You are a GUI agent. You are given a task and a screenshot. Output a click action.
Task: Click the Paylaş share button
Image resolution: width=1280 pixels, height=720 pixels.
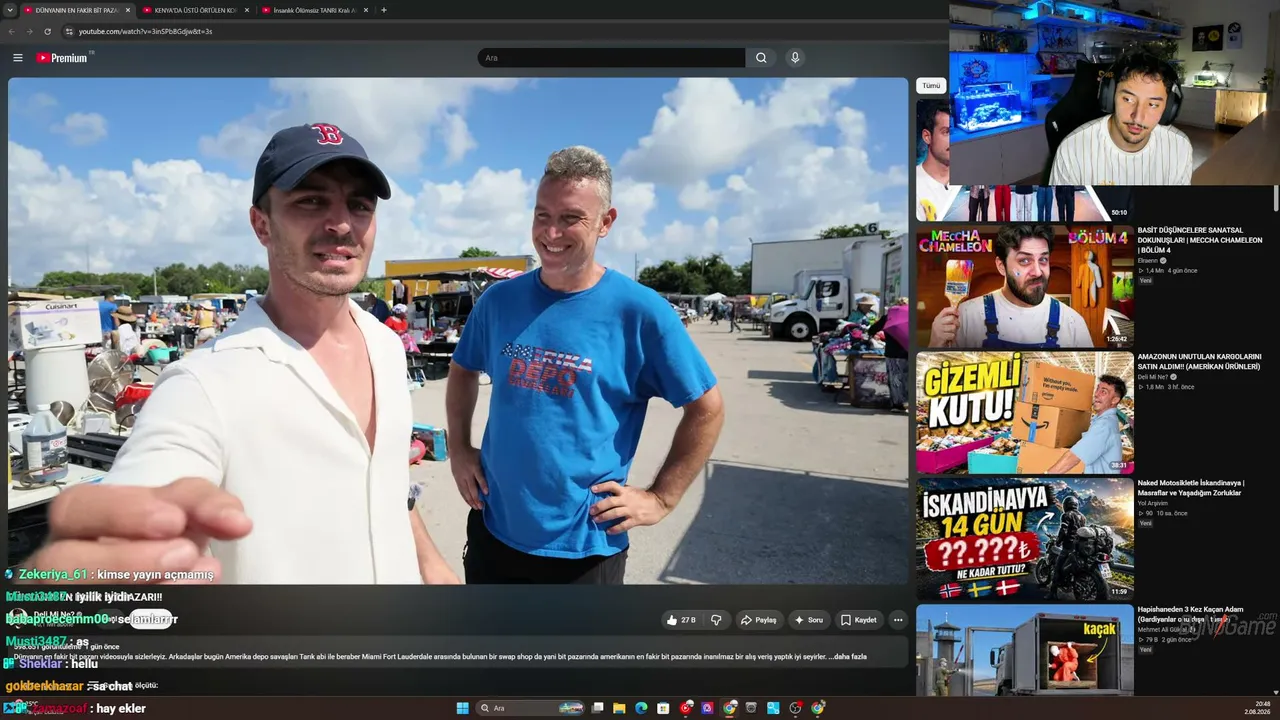tap(758, 620)
